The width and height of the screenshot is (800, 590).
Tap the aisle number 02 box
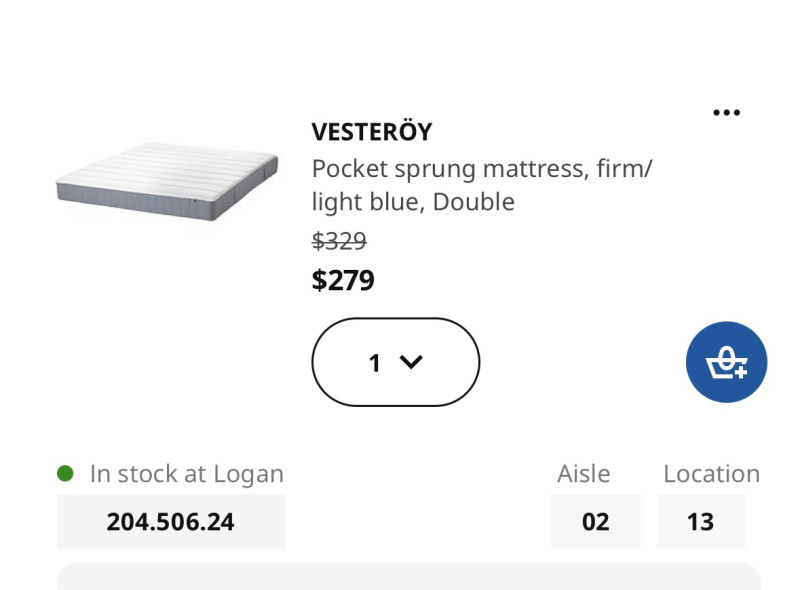coord(595,522)
